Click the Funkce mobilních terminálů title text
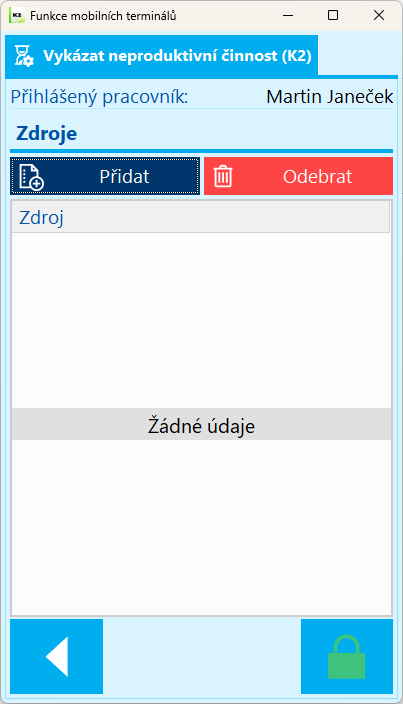Image resolution: width=403 pixels, height=704 pixels. click(103, 16)
